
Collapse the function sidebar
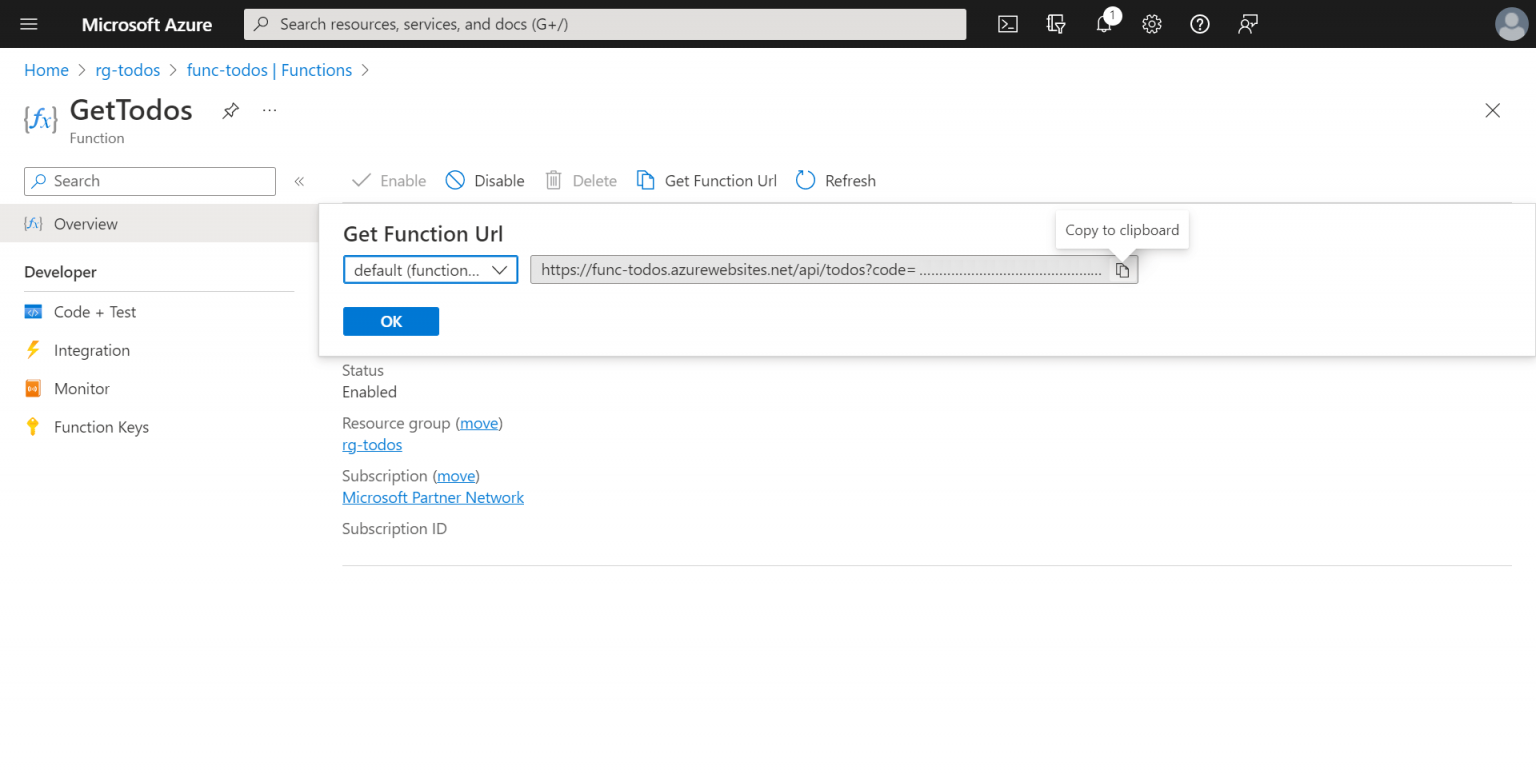tap(298, 181)
